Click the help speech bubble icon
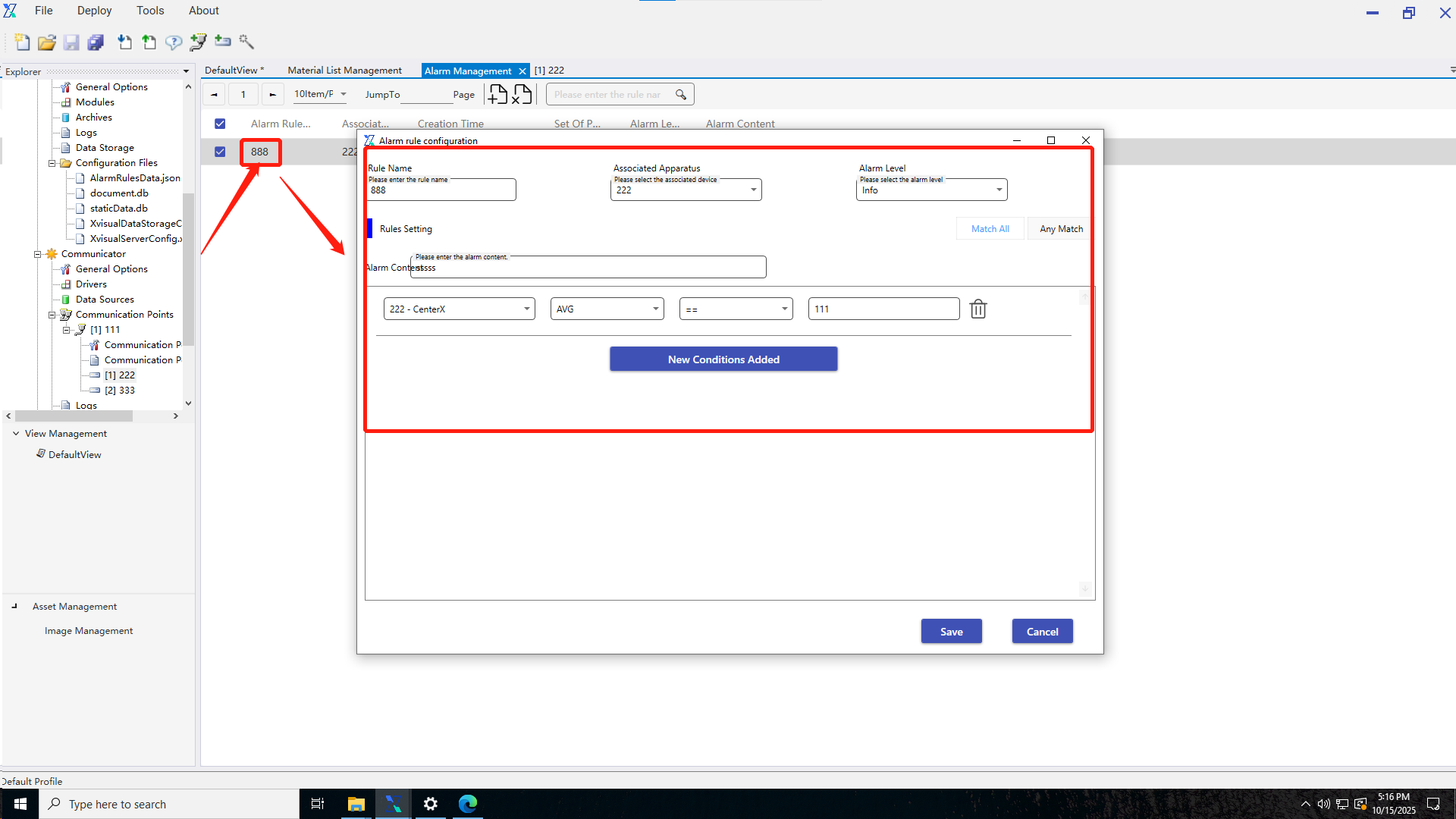This screenshot has width=1456, height=819. [174, 42]
